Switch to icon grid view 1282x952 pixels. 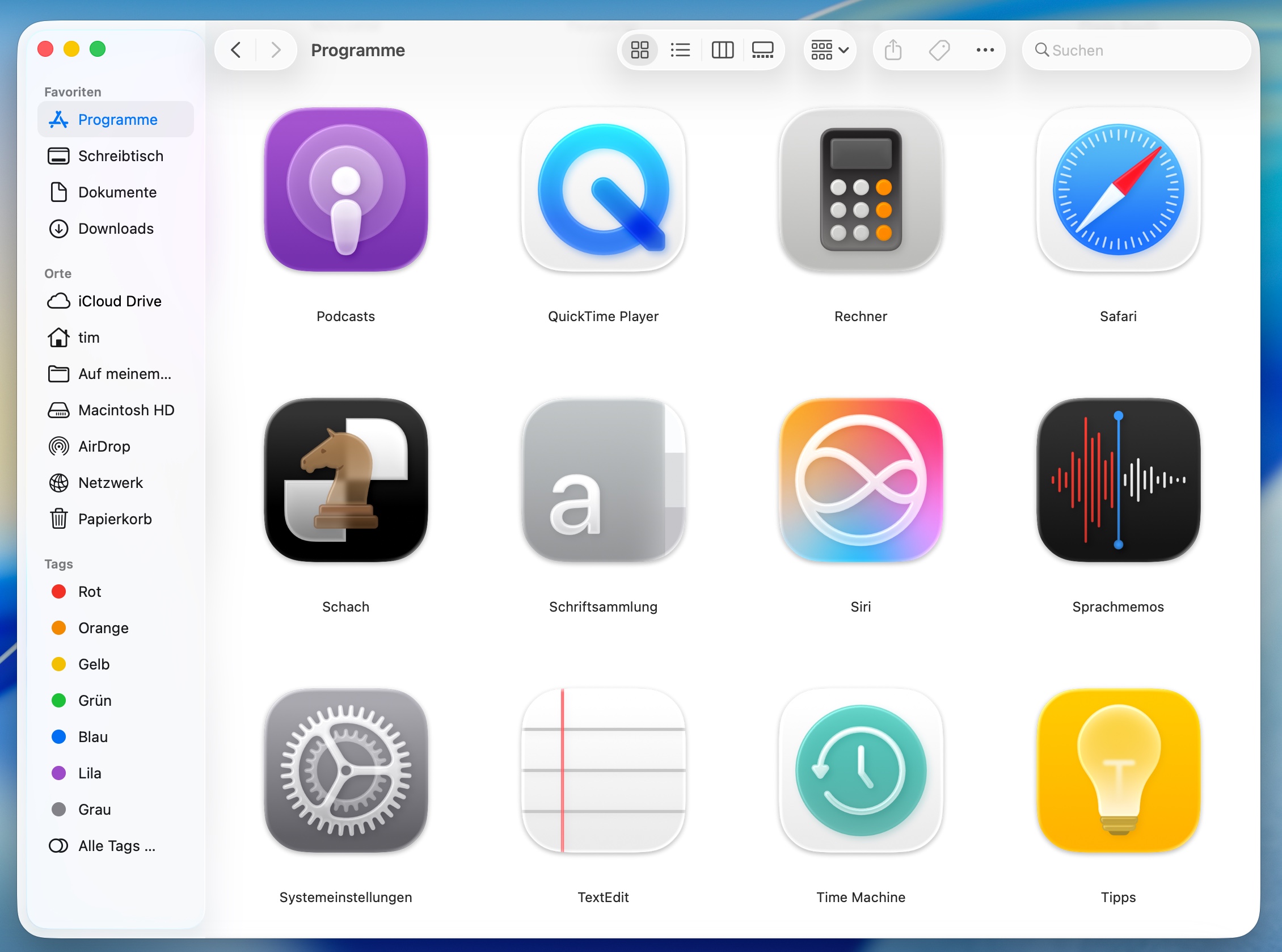pos(639,50)
